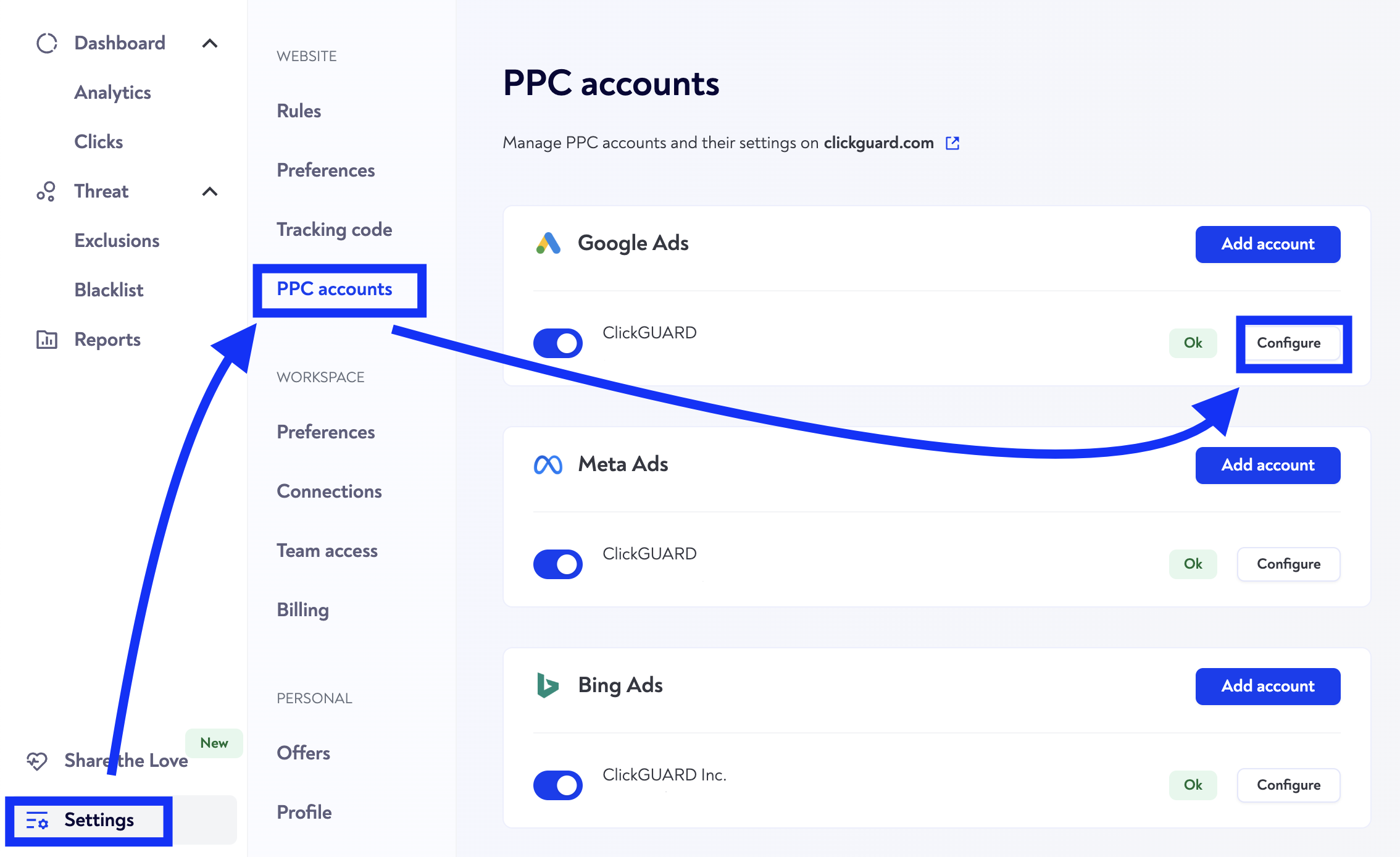Add a Google Ads account

1268,245
